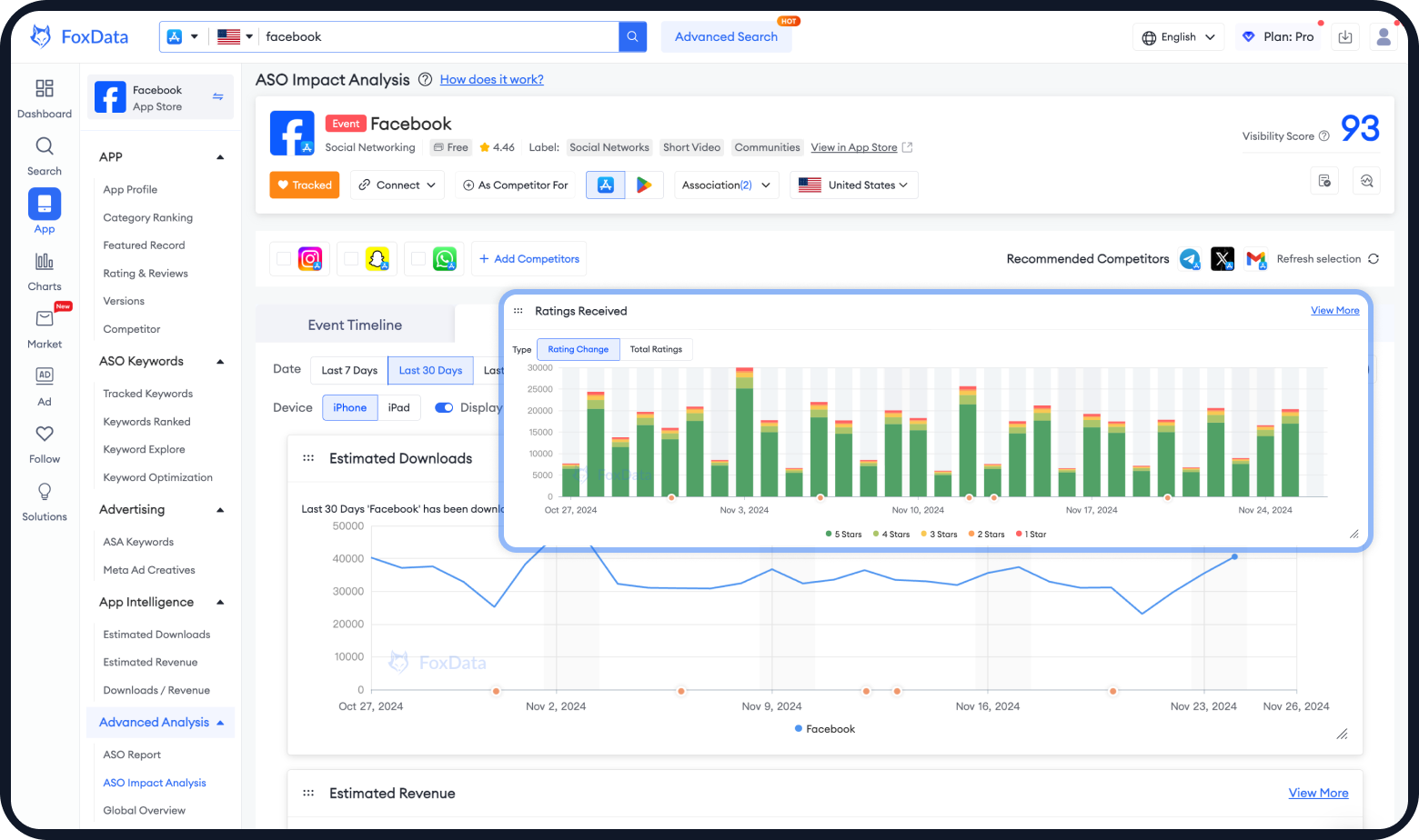Screen dimensions: 1419x840
Task: Collapse the Advanced Analysis section
Action: (220, 723)
